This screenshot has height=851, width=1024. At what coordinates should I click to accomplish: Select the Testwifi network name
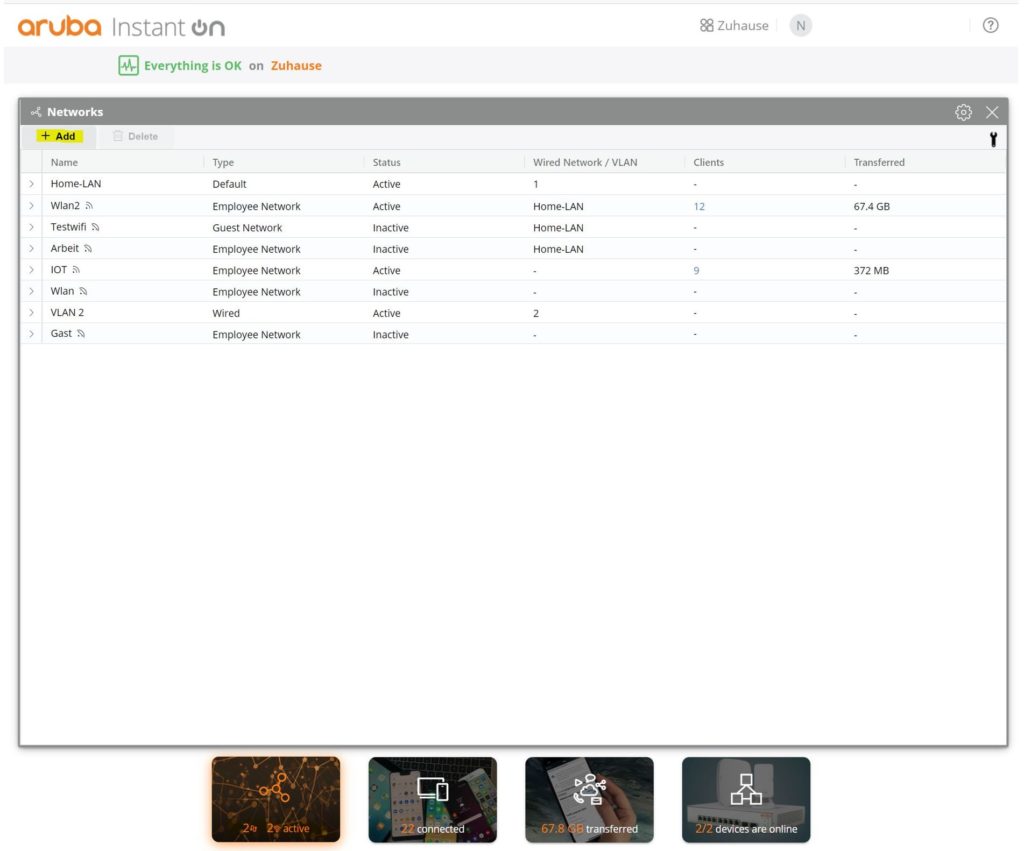[68, 227]
